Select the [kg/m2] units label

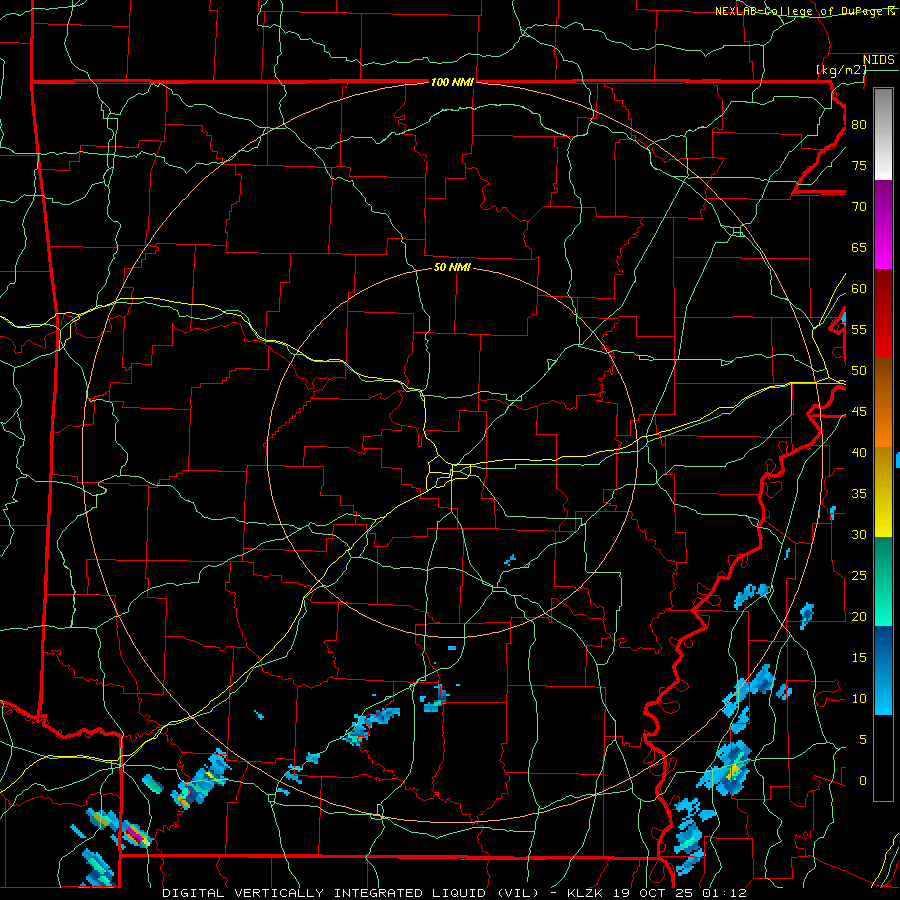point(841,70)
